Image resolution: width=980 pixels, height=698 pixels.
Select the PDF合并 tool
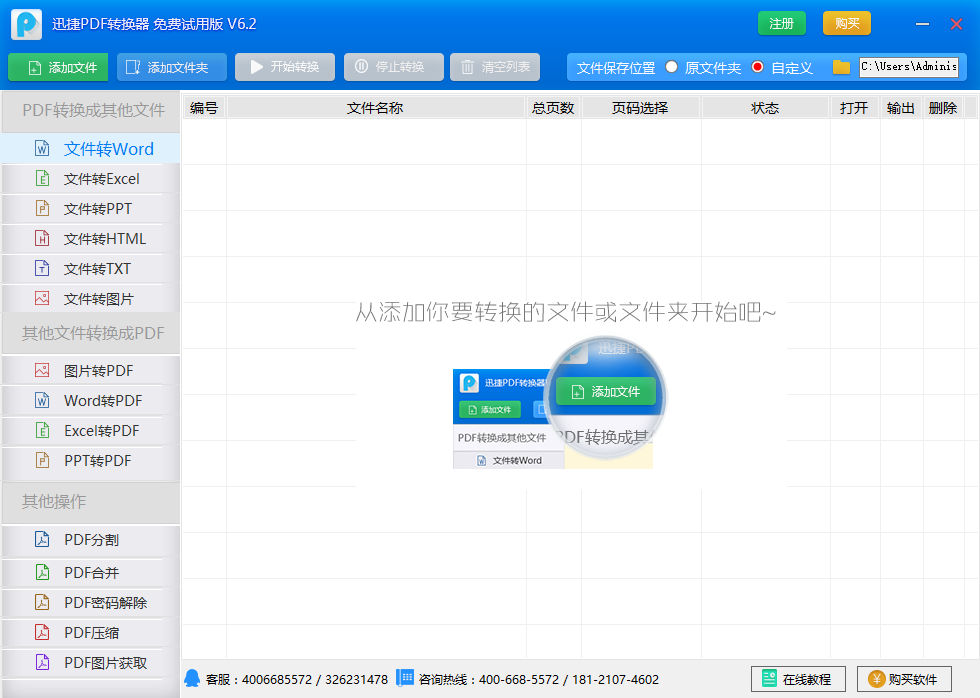[x=90, y=571]
